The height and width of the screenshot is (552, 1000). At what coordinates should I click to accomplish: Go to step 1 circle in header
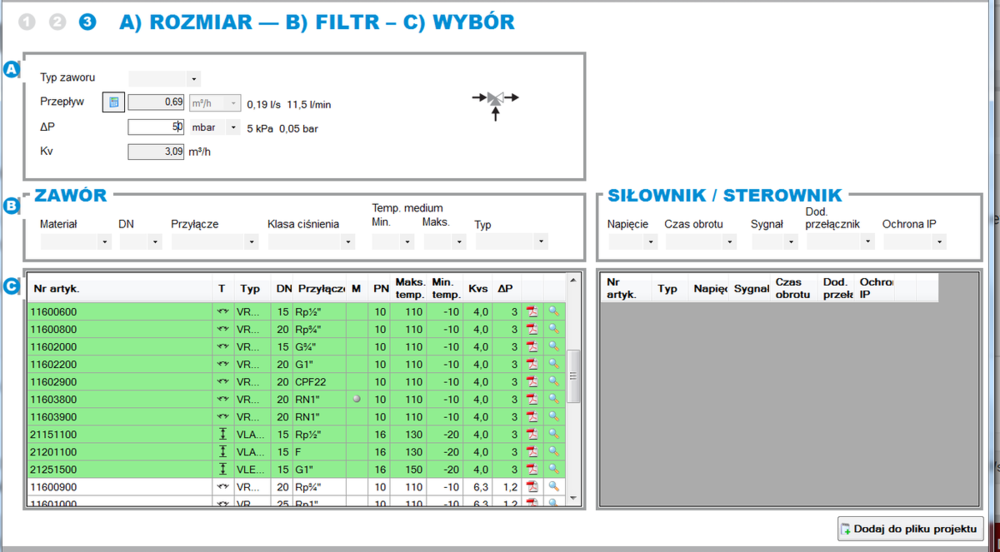[28, 21]
